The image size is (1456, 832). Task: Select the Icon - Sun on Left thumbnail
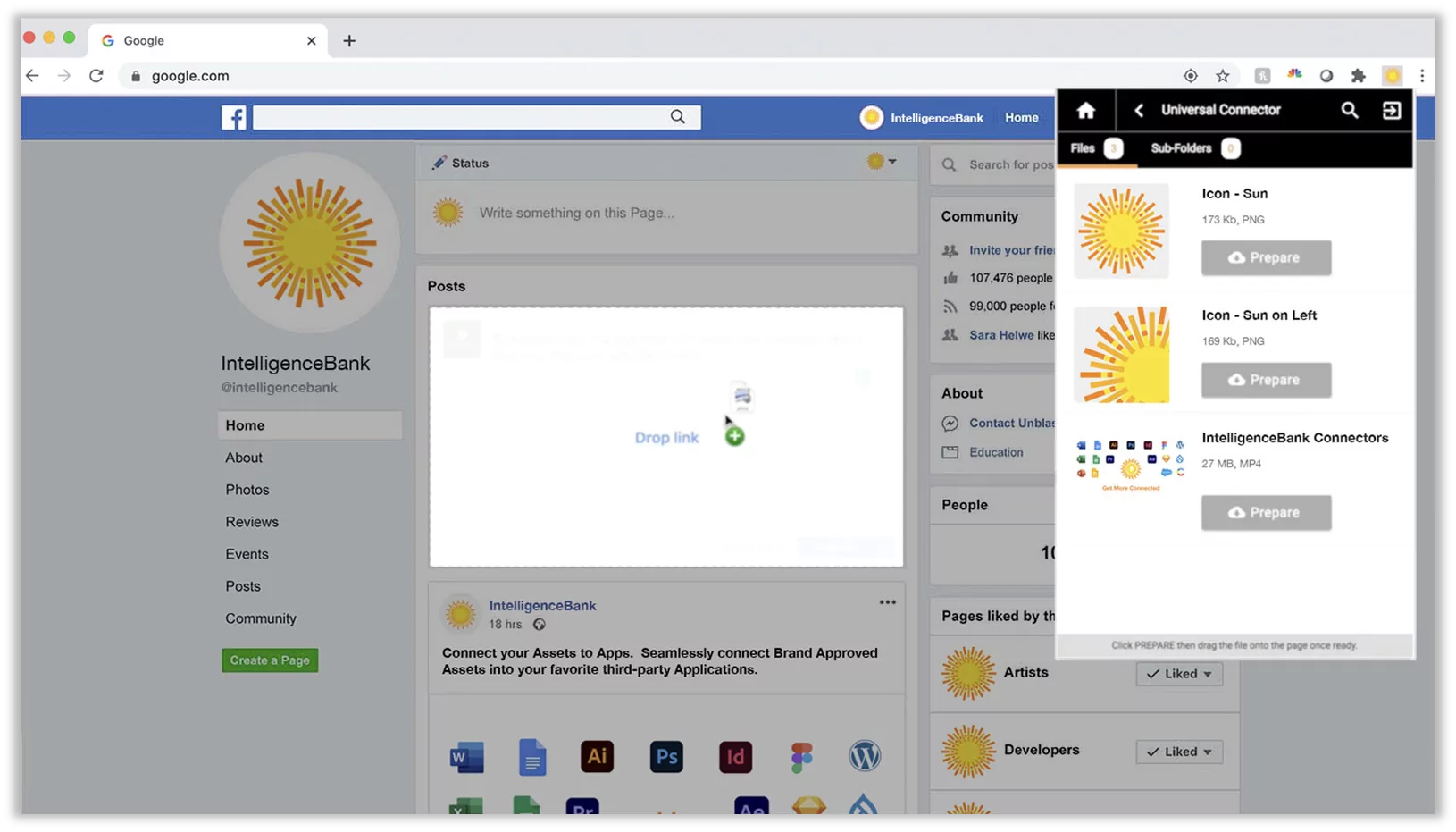[1122, 354]
